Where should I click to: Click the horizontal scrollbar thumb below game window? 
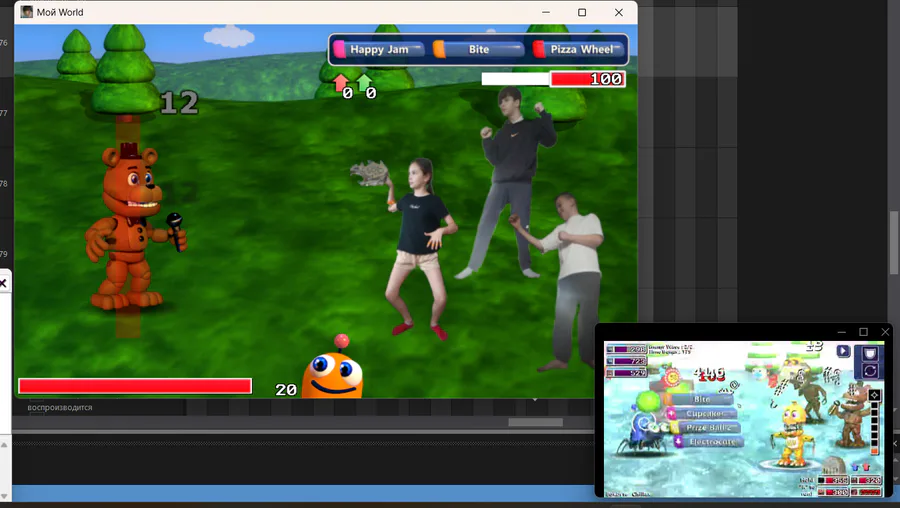point(536,422)
